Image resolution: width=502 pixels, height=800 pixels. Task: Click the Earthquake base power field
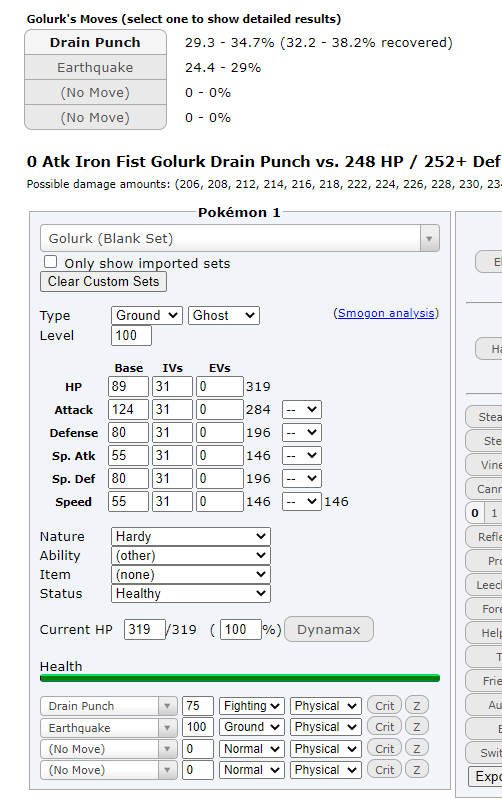tap(197, 727)
